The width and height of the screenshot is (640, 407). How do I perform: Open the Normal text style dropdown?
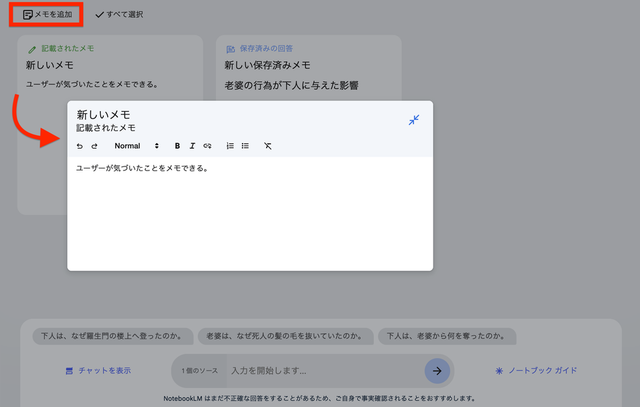136,146
